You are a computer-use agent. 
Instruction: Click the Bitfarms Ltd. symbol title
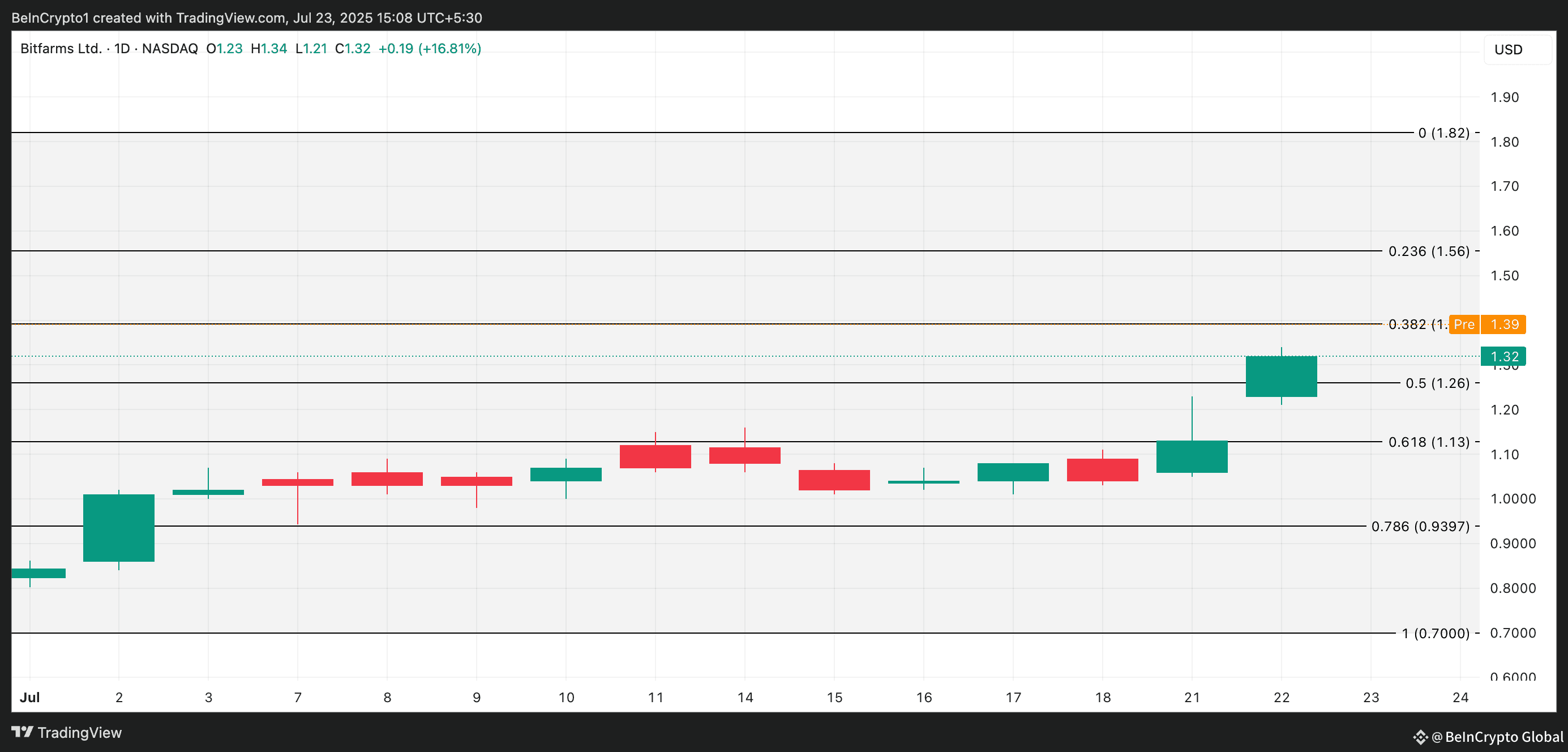coord(61,49)
